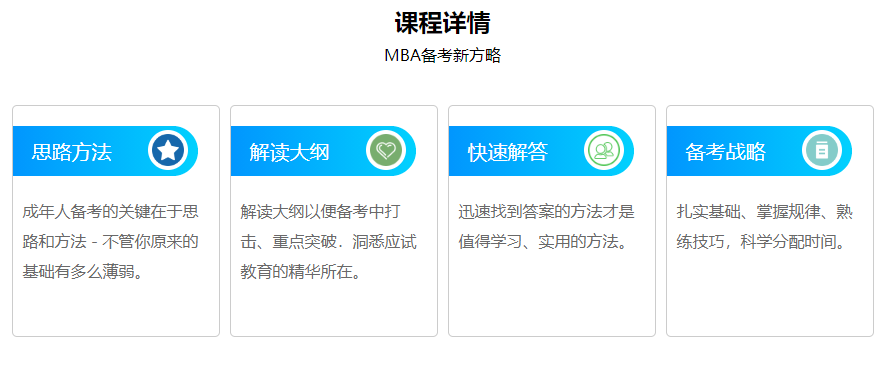The width and height of the screenshot is (884, 366).
Task: Click the 课程详情 page heading
Action: point(442,23)
